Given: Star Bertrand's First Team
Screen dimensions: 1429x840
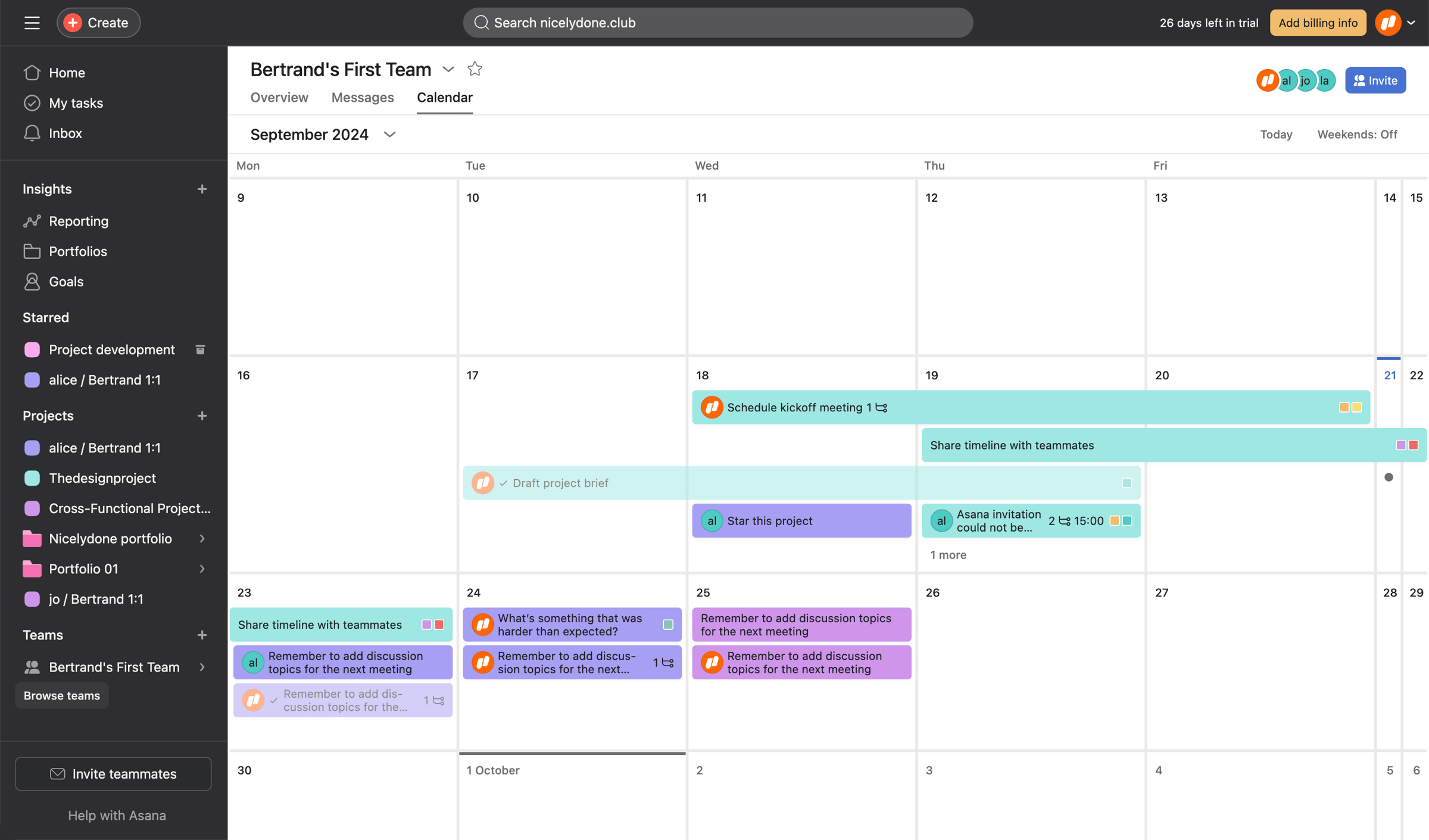Looking at the screenshot, I should point(475,69).
